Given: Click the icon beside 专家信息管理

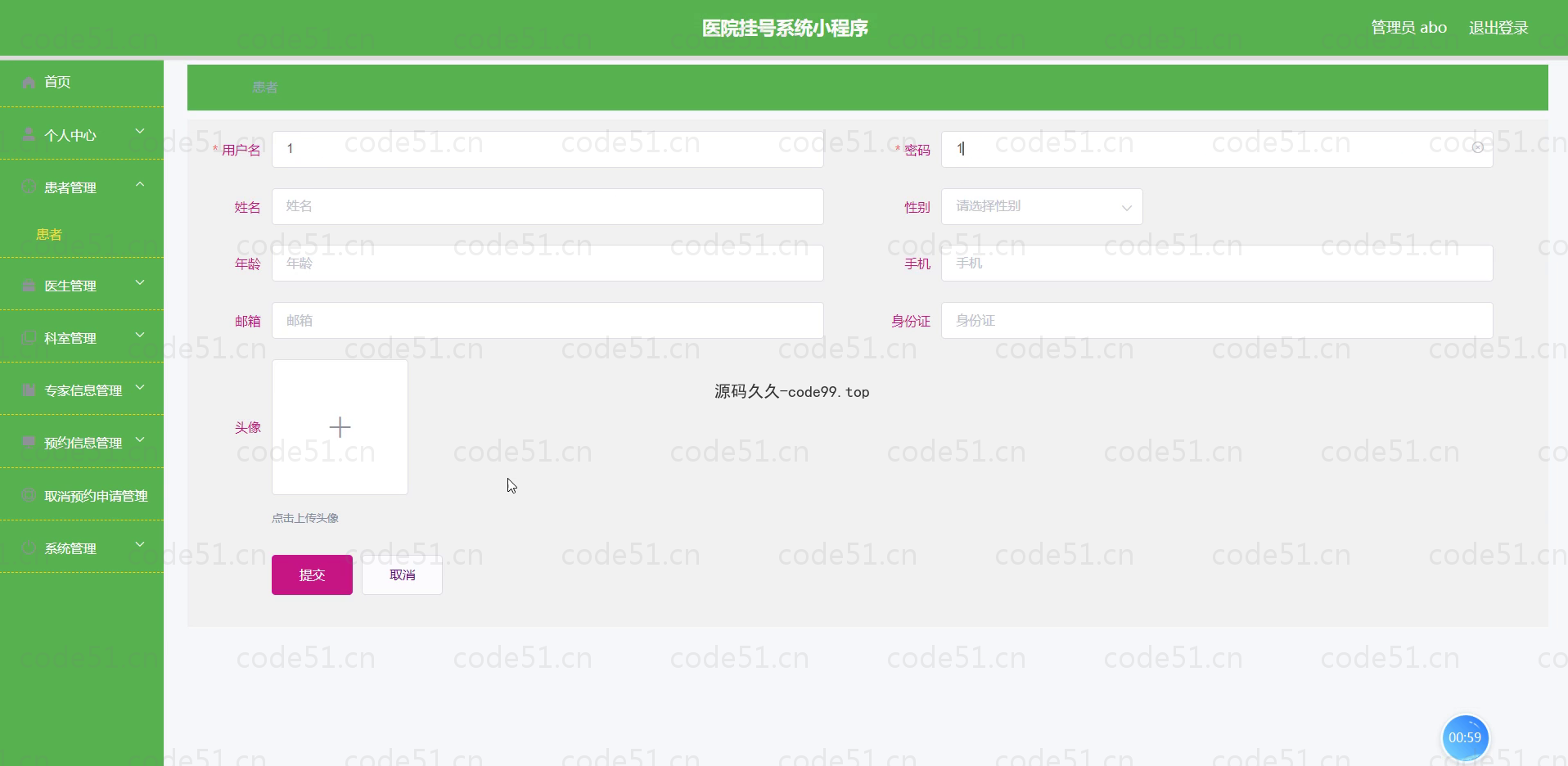Looking at the screenshot, I should pos(29,390).
